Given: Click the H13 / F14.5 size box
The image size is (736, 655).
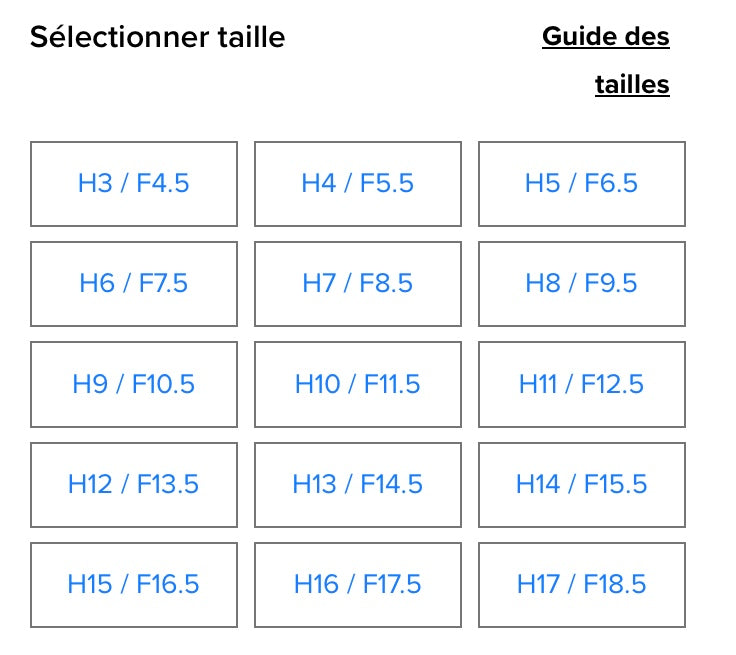Looking at the screenshot, I should tap(358, 485).
